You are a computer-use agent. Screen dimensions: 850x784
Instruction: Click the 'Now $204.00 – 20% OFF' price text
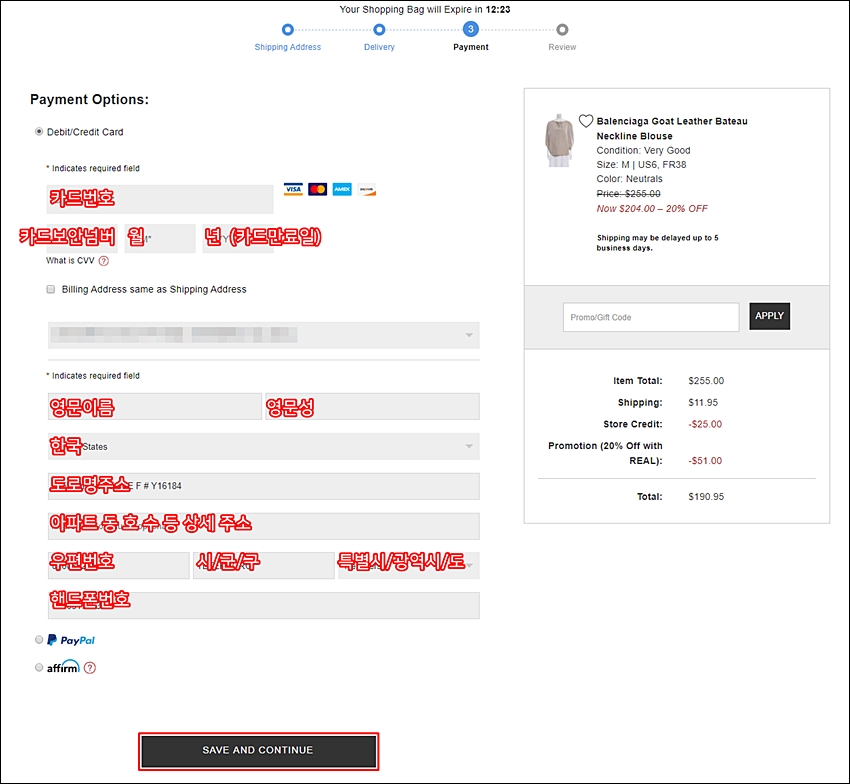tap(652, 209)
